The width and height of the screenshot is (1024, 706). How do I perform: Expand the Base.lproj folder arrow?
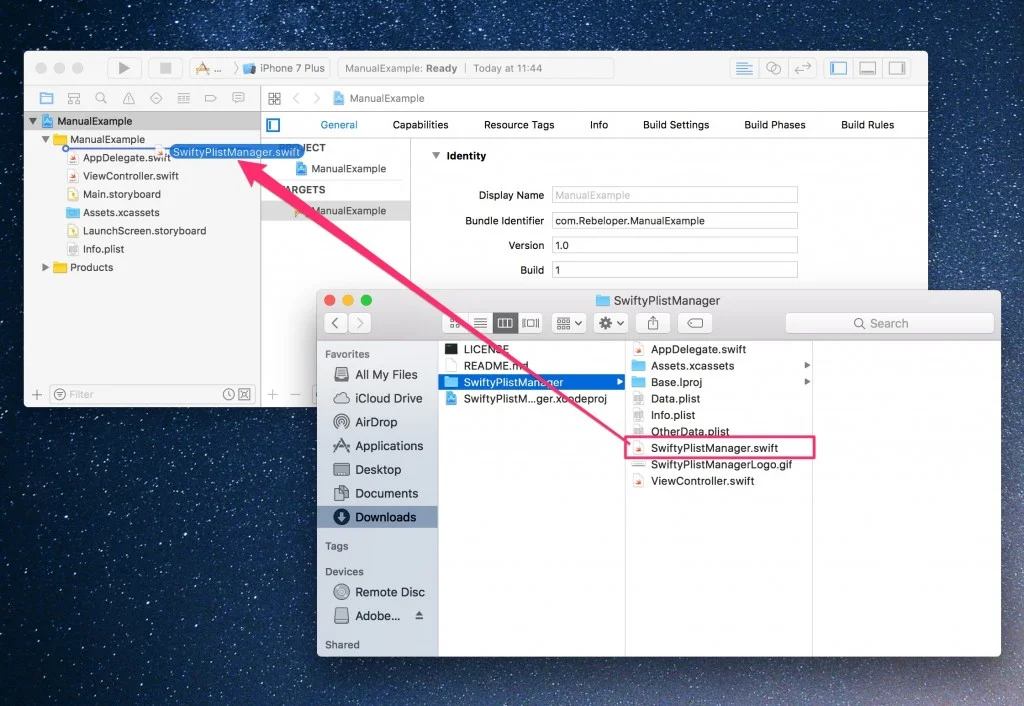(x=807, y=382)
